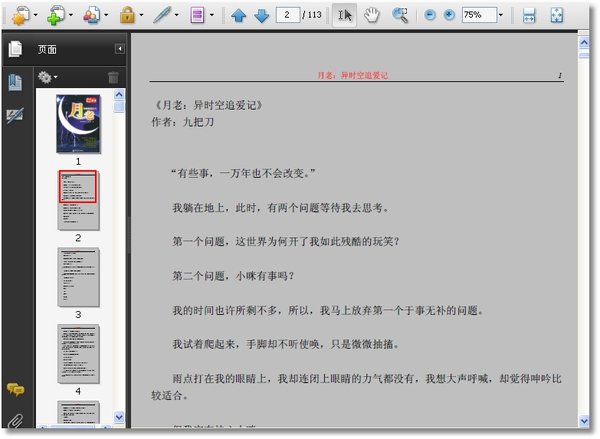Select page 3 thumbnail
Screen dimensions: 600x439
tap(78, 277)
